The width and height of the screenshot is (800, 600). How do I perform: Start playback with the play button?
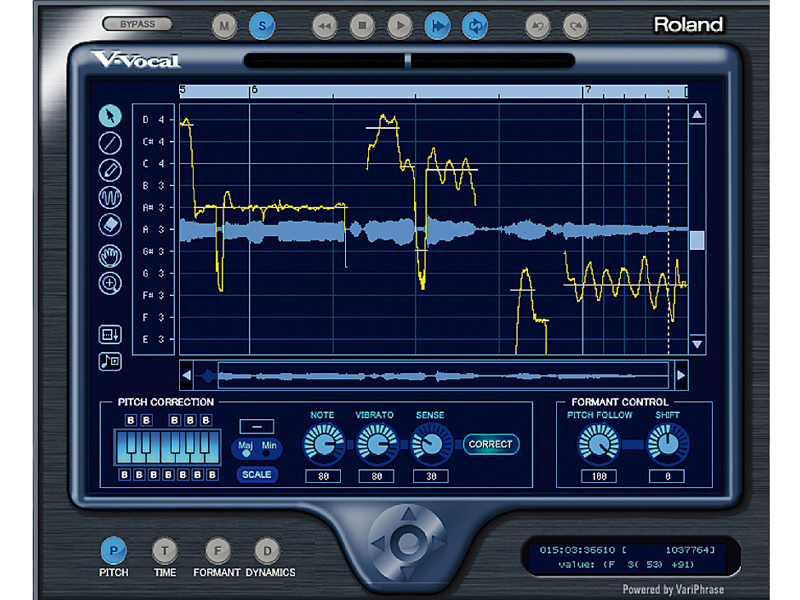pos(399,25)
